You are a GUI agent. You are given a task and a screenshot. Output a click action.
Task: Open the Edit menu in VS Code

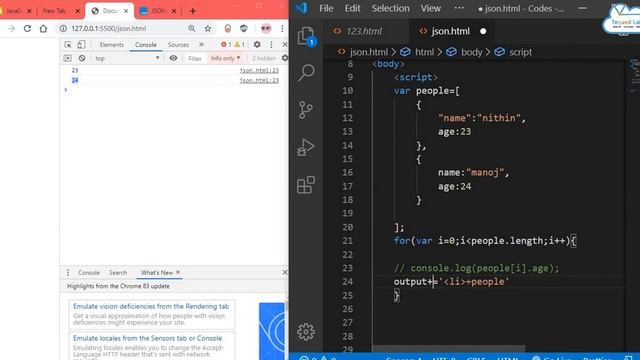(x=352, y=8)
